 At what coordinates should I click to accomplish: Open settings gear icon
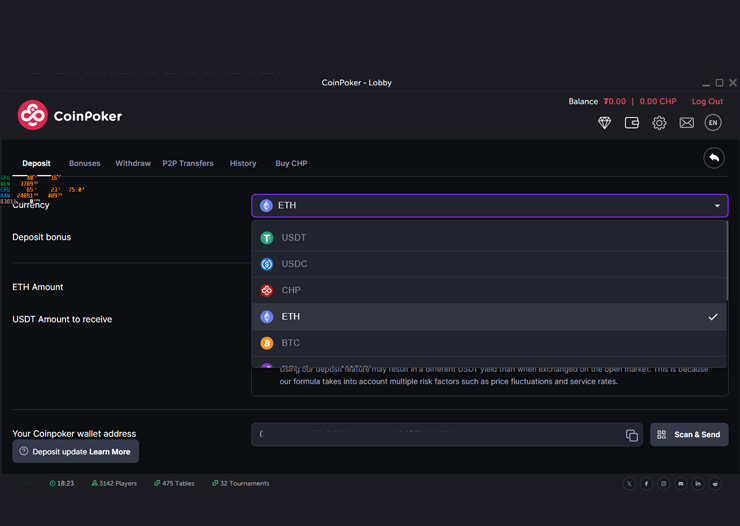(x=659, y=123)
